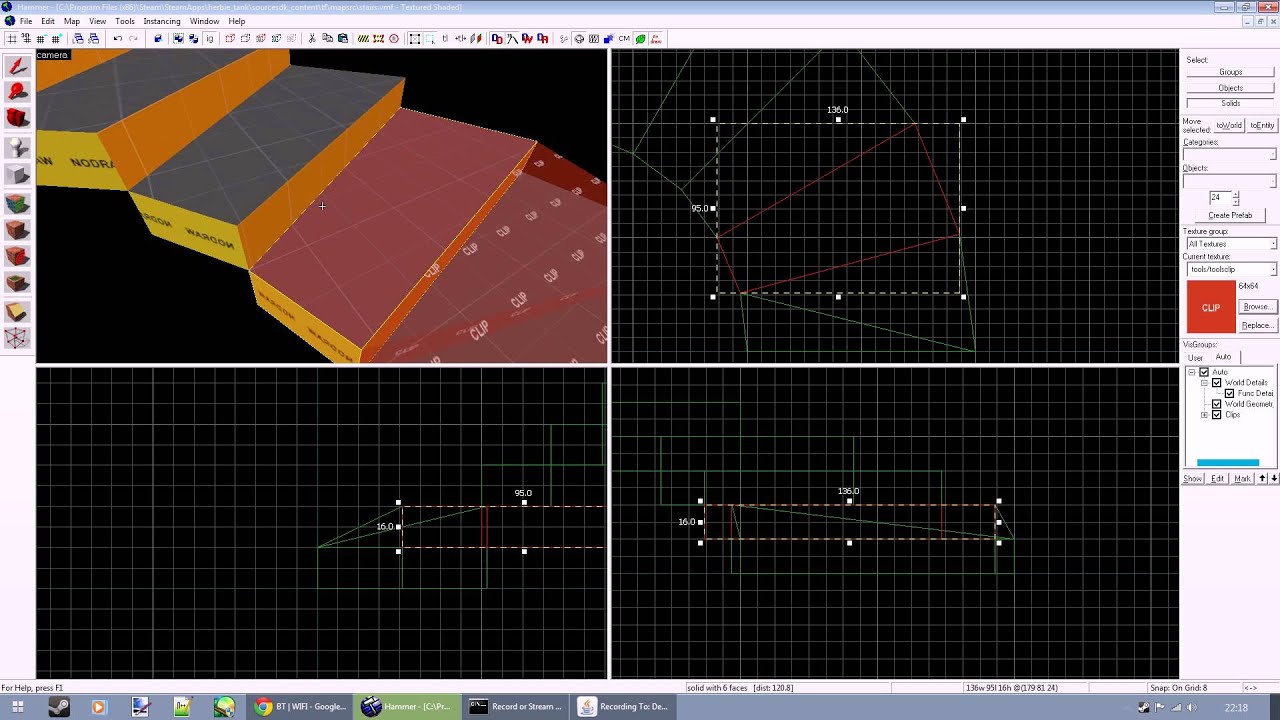Click the Browse texture button

1257,307
